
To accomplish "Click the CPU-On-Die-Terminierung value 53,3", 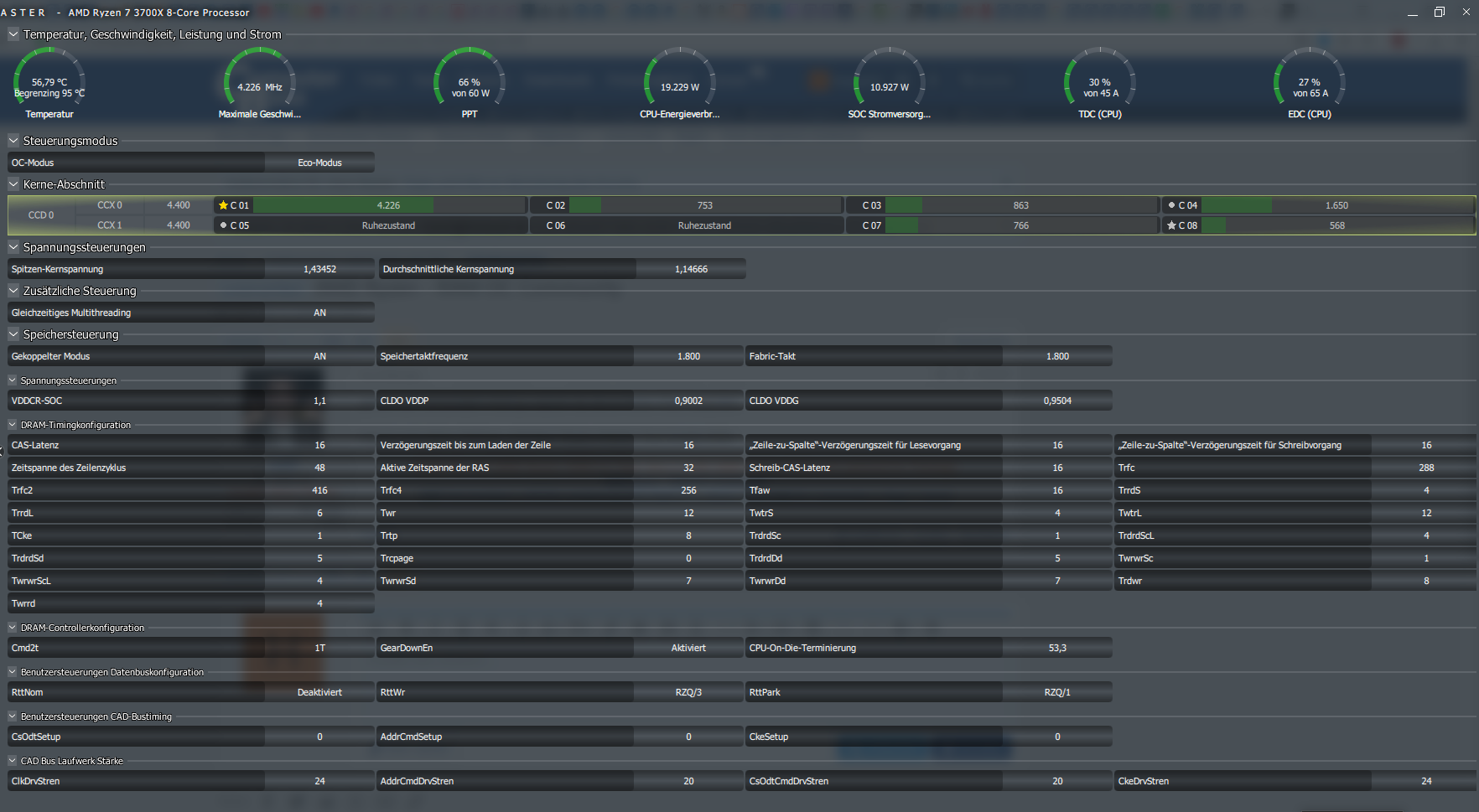I will click(x=1057, y=648).
